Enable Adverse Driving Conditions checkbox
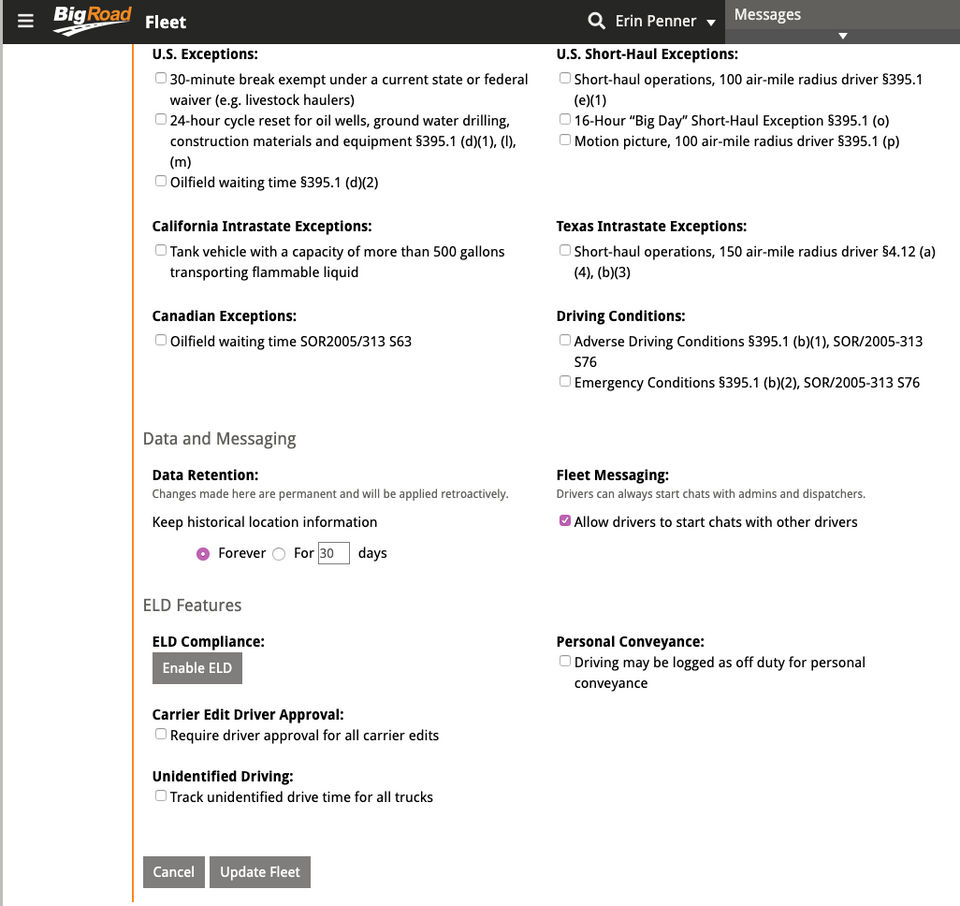This screenshot has width=960, height=906. pyautogui.click(x=564, y=340)
